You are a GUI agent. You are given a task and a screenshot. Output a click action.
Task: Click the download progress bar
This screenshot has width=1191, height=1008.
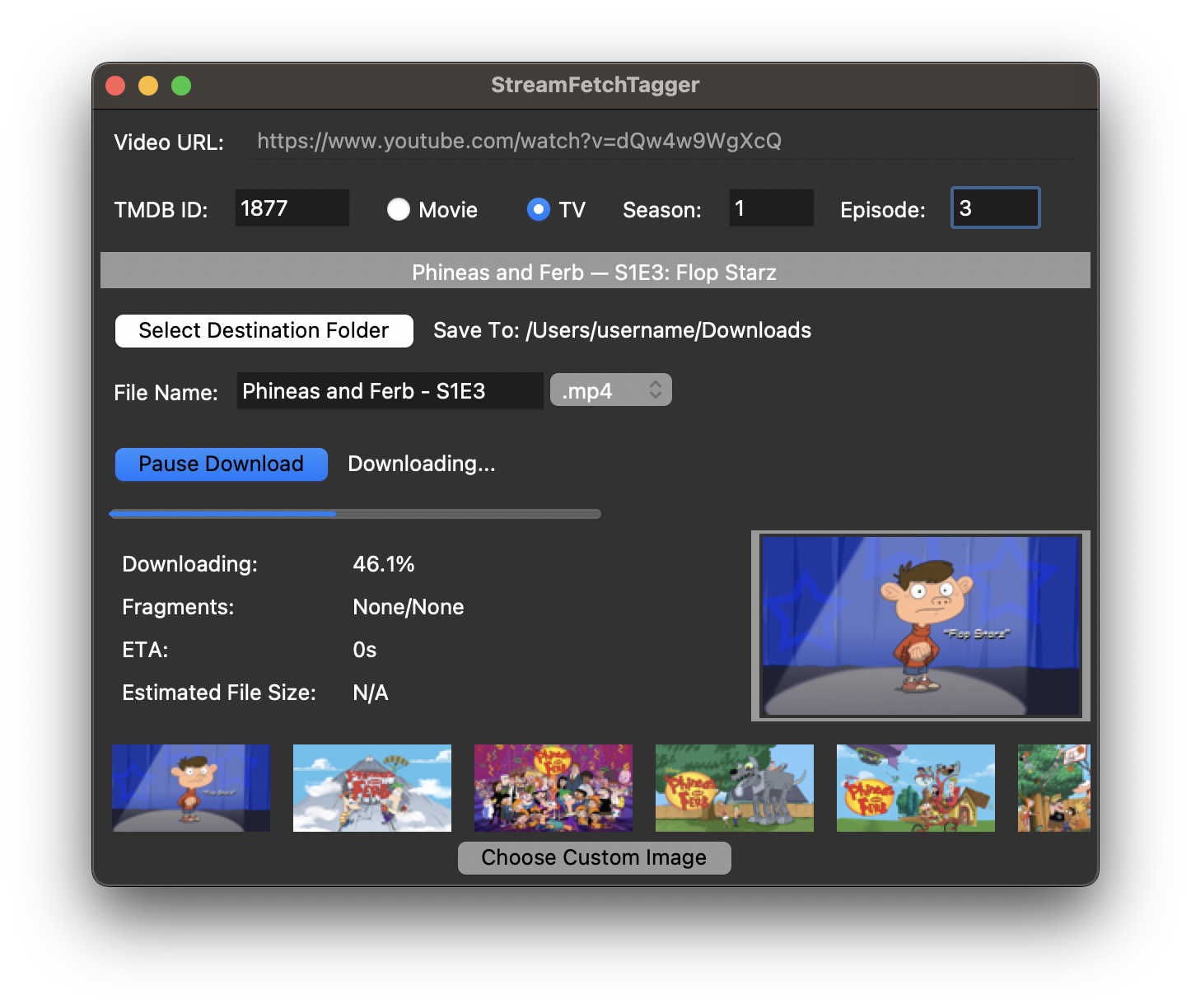click(x=355, y=514)
